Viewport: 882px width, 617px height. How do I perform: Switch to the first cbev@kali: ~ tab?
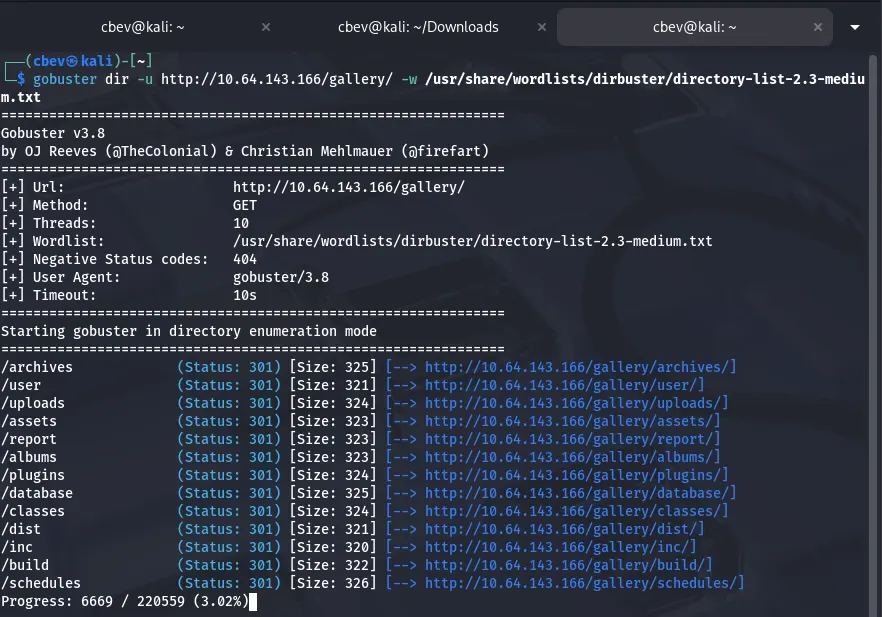tap(139, 27)
